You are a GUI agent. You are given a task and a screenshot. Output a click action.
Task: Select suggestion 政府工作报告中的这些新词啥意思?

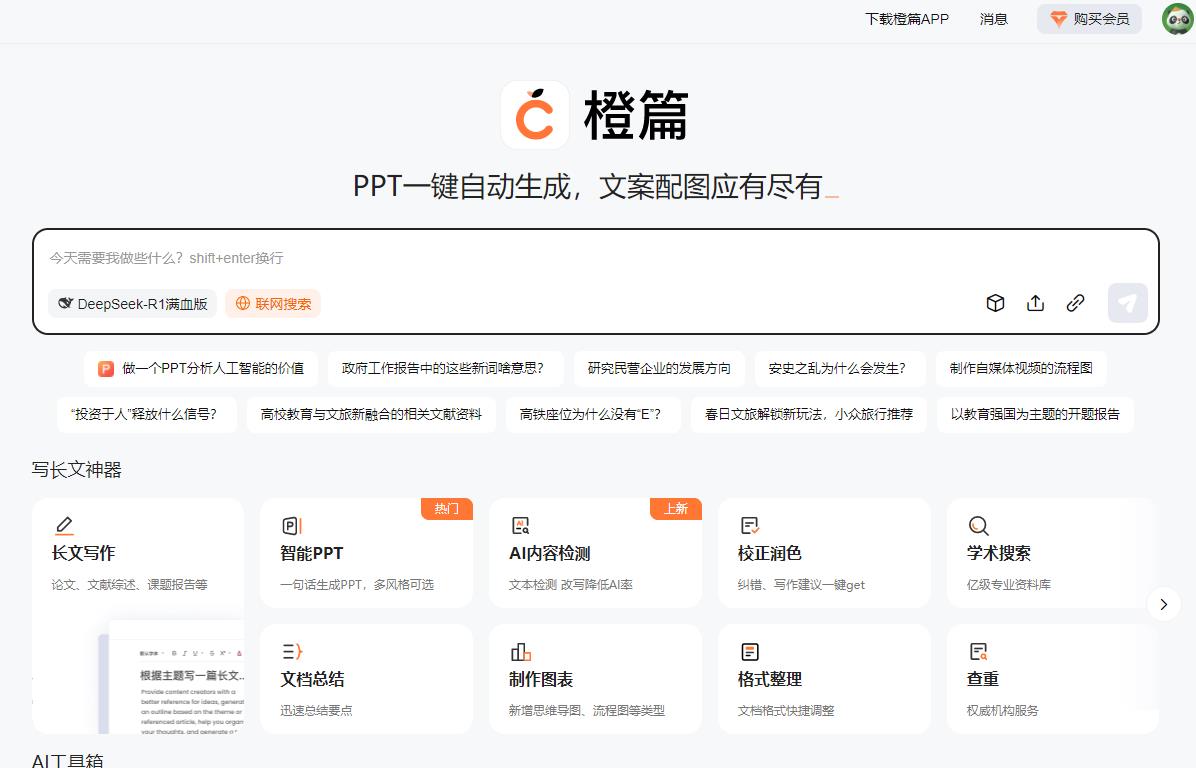pos(446,369)
